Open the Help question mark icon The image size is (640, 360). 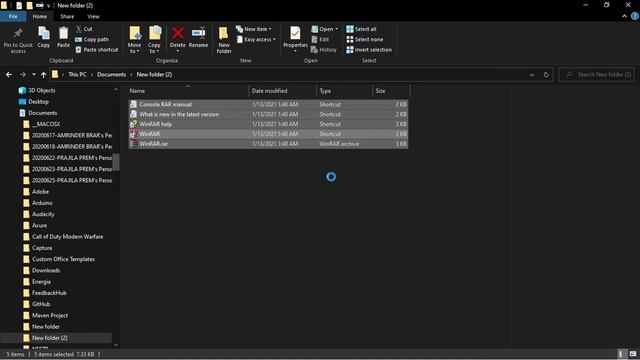tap(635, 16)
